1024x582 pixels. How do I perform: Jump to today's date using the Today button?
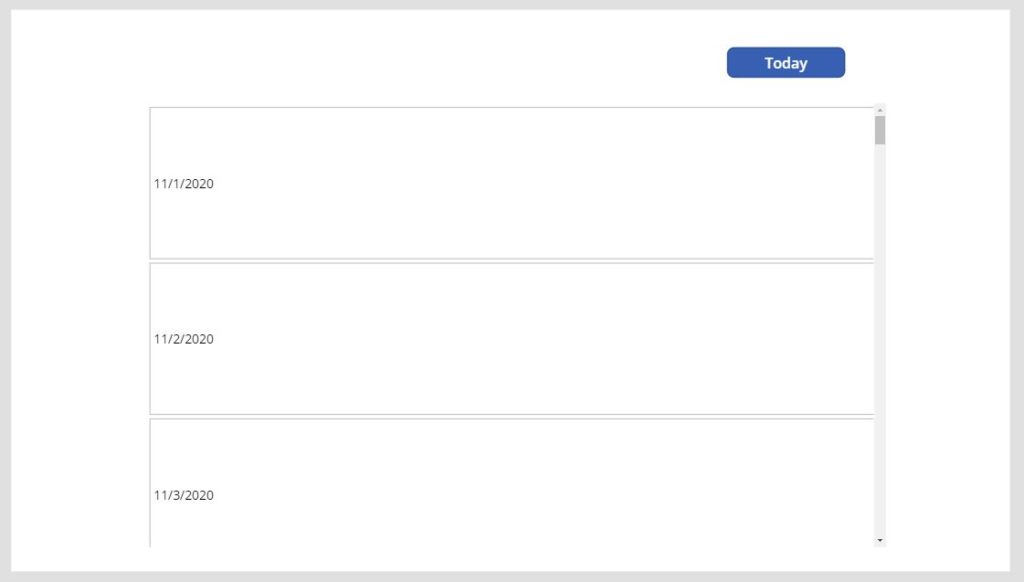pos(786,62)
